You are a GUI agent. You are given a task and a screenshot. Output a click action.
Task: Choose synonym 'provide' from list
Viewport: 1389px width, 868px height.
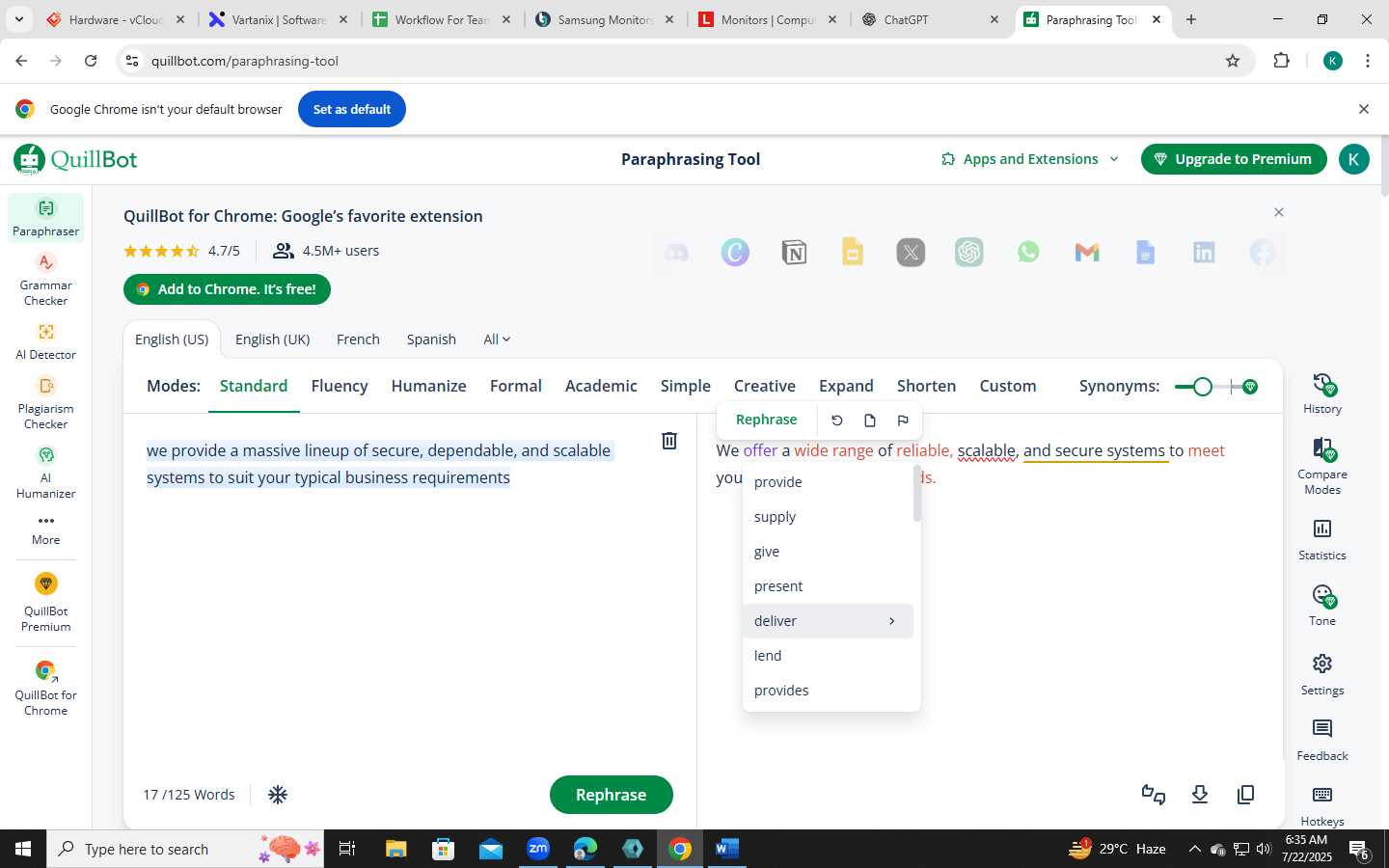click(828, 482)
